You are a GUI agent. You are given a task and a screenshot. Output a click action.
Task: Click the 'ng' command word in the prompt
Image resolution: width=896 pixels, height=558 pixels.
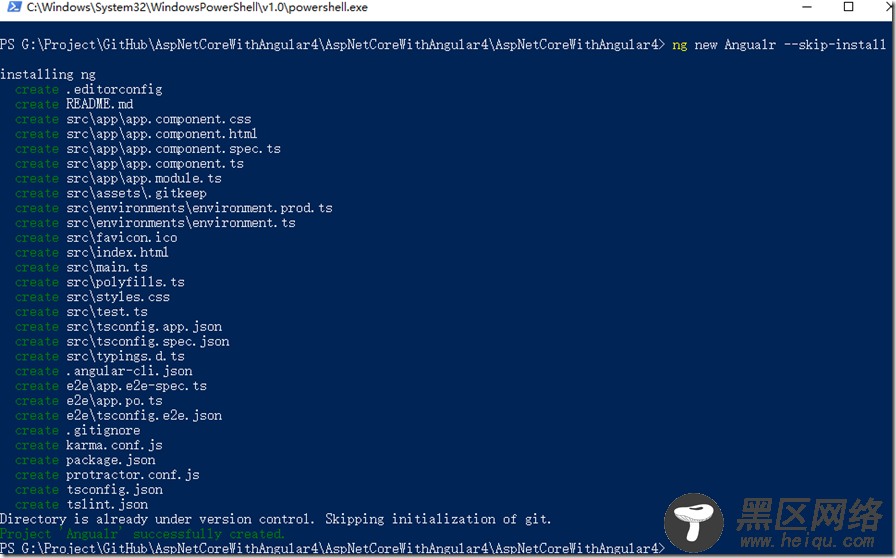pyautogui.click(x=679, y=45)
